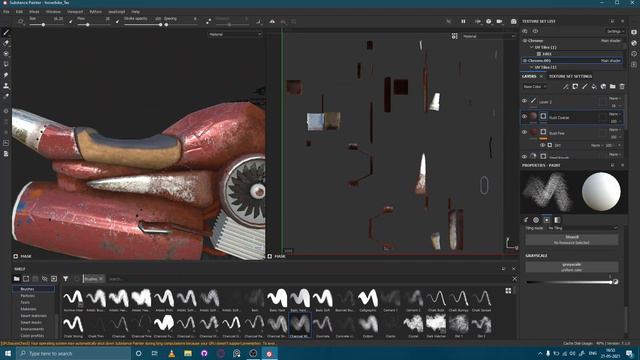Switch to the Layers tab
Image resolution: width=640 pixels, height=360 pixels.
[x=529, y=76]
